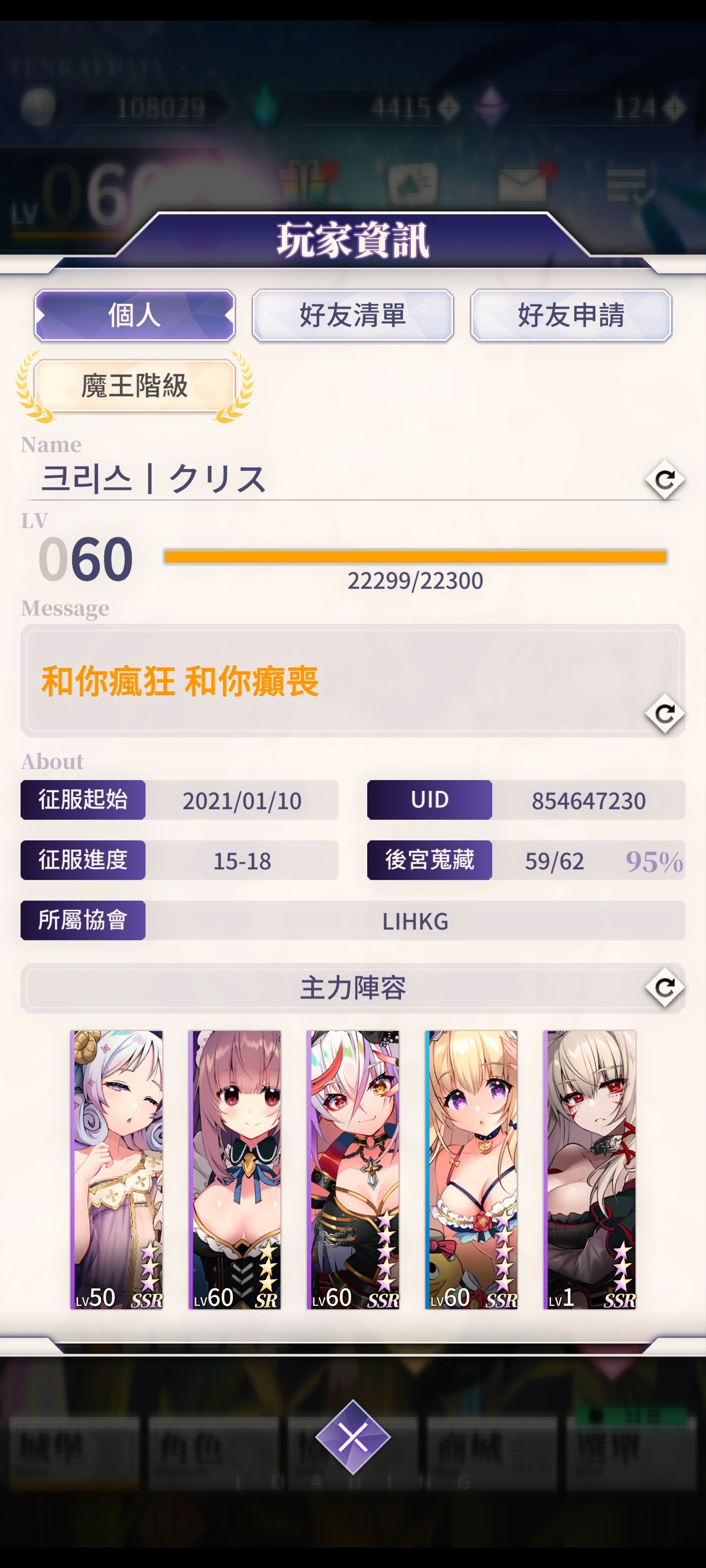Tap the UID number 854647230
The height and width of the screenshot is (1568, 706).
[588, 801]
